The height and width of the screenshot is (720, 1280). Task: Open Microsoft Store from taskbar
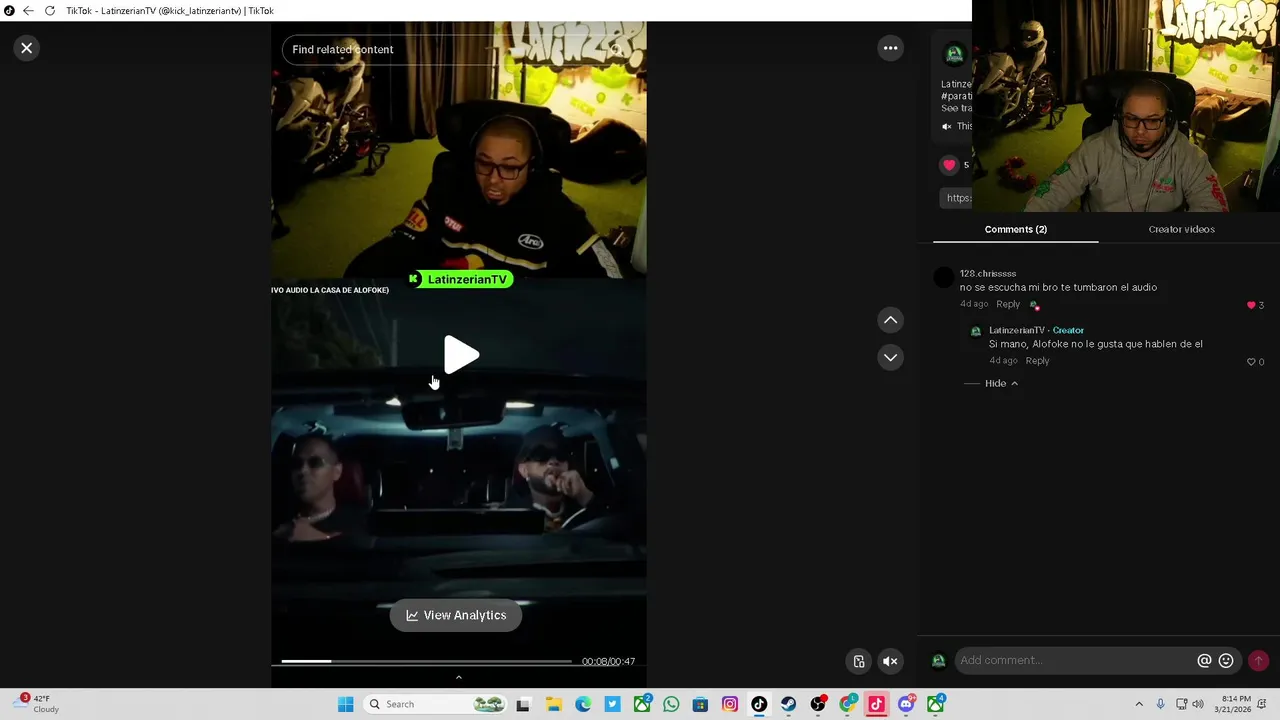[700, 704]
